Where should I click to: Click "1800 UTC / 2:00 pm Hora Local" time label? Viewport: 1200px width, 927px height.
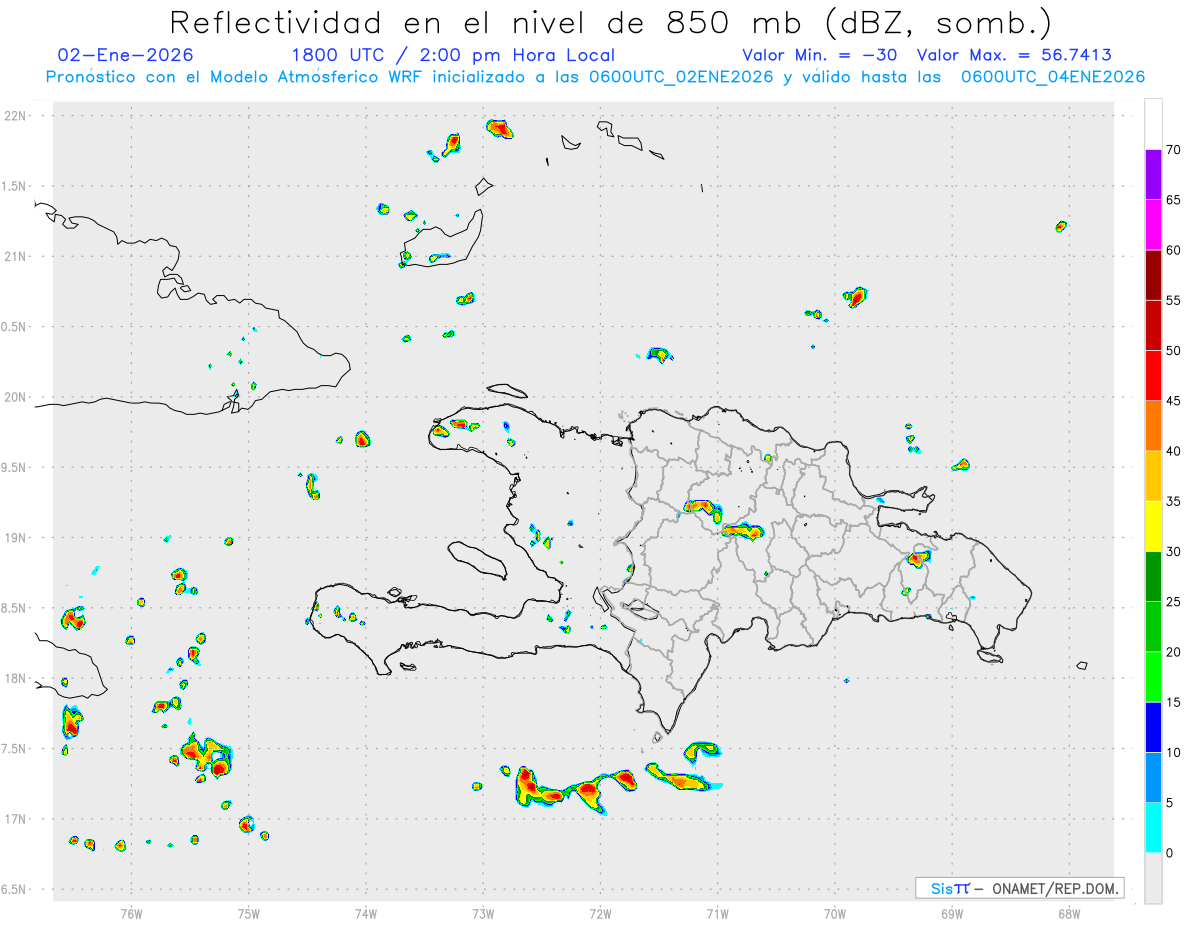(x=453, y=55)
